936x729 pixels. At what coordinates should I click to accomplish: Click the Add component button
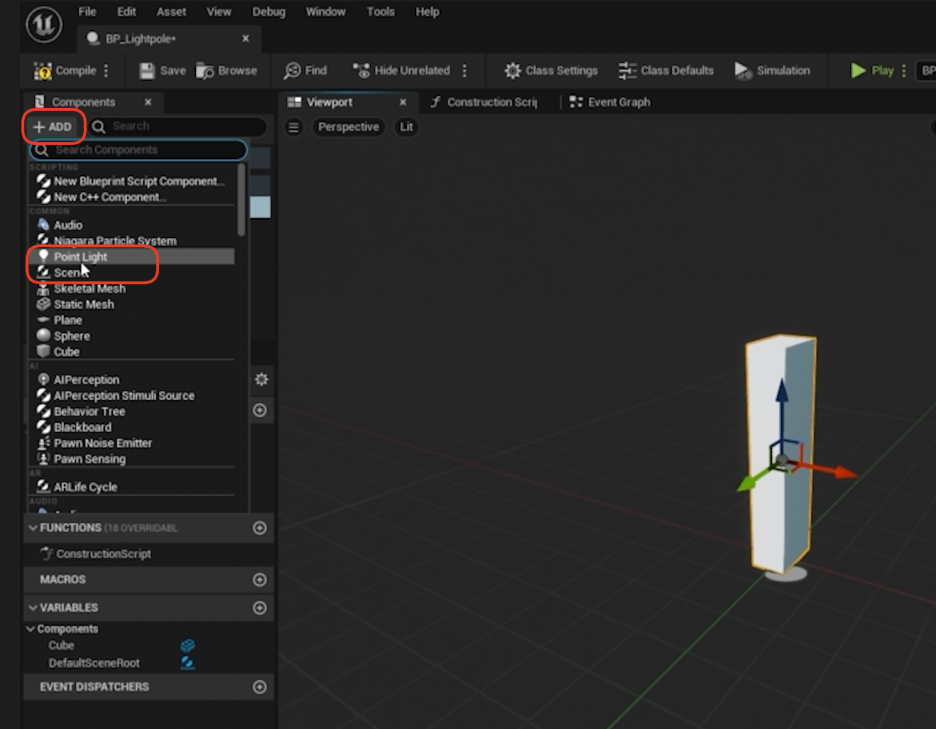point(53,127)
